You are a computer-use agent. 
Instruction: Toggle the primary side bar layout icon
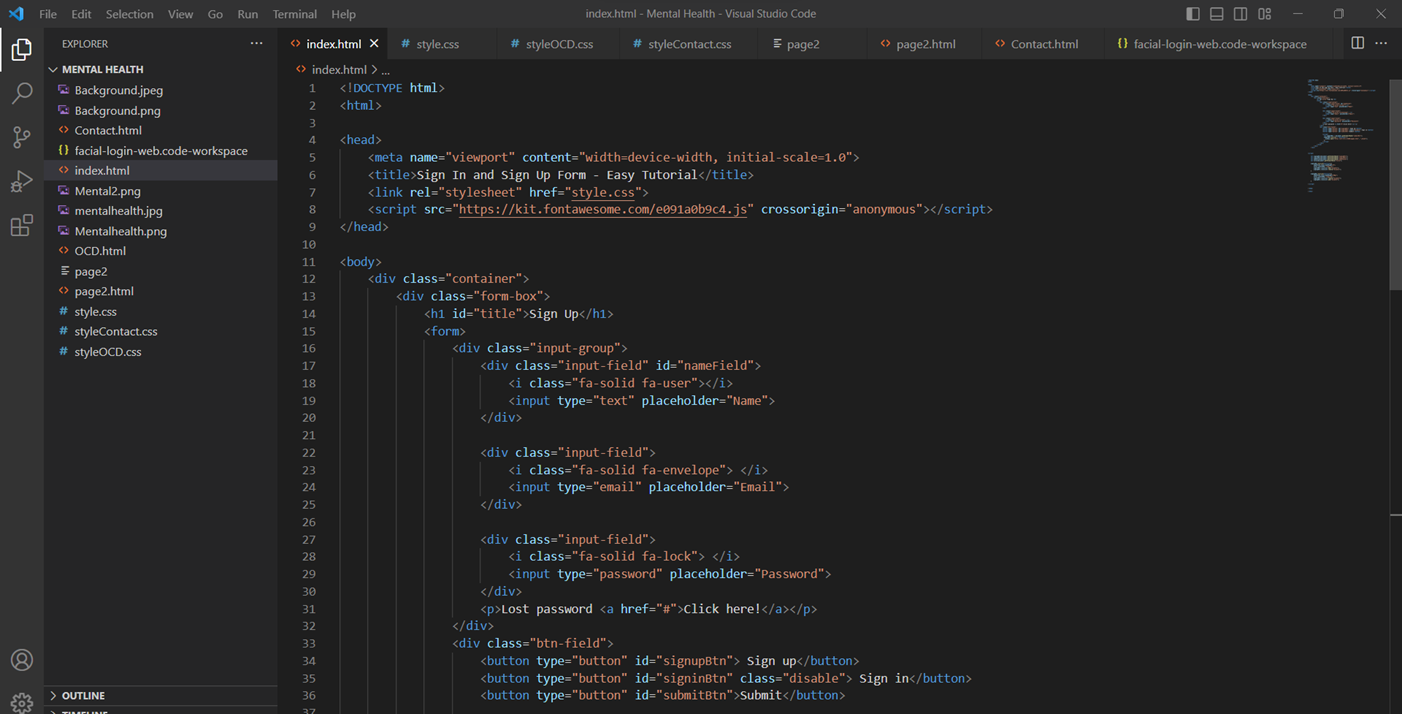point(1193,14)
